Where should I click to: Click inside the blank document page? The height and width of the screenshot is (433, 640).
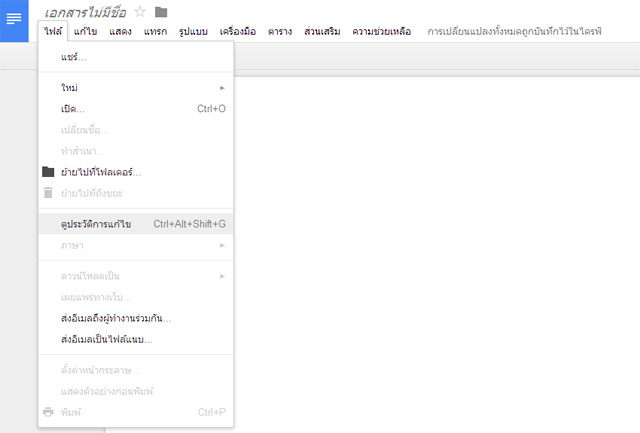(x=437, y=253)
